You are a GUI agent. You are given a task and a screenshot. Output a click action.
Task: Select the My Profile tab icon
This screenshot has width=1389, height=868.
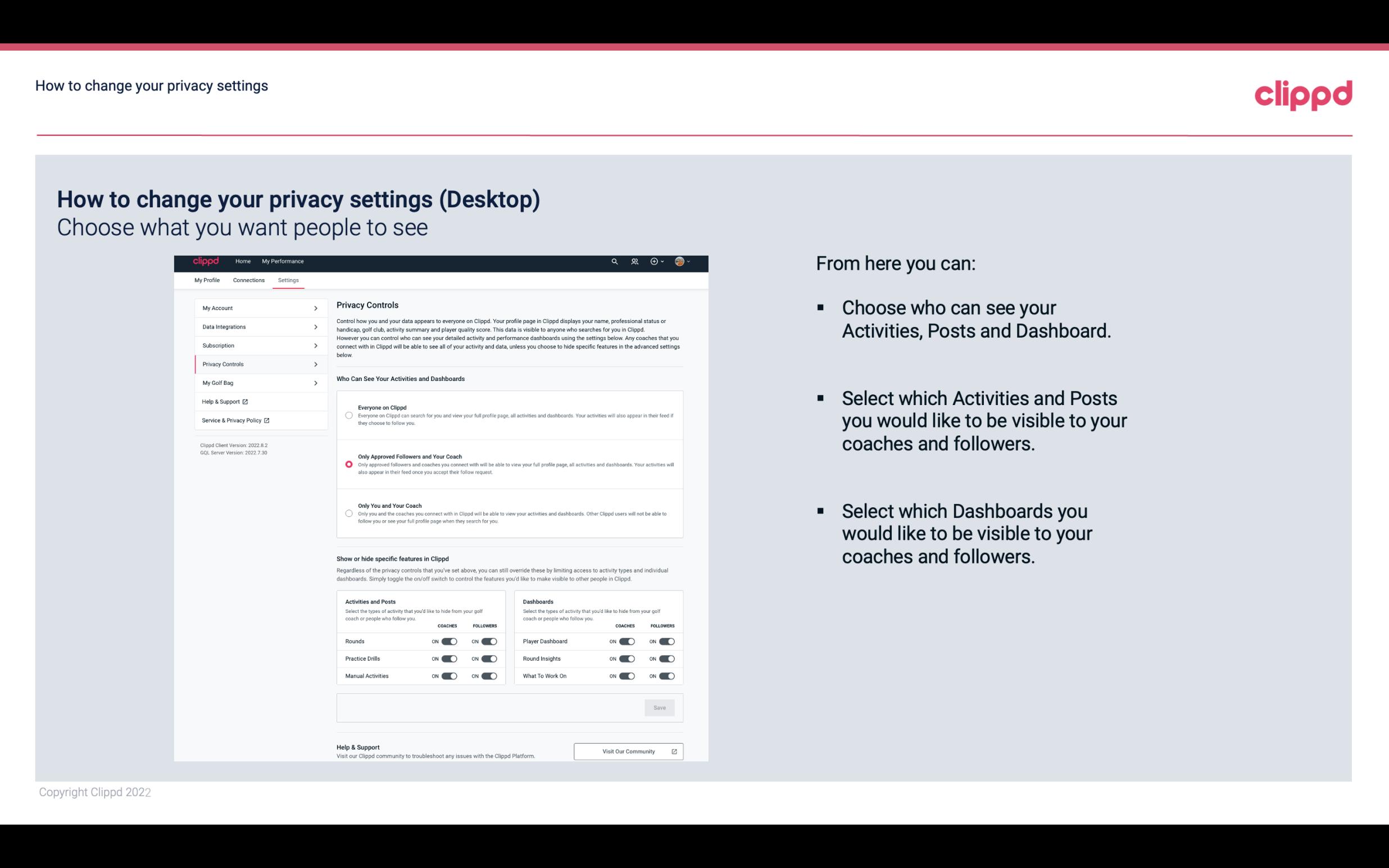tap(206, 281)
